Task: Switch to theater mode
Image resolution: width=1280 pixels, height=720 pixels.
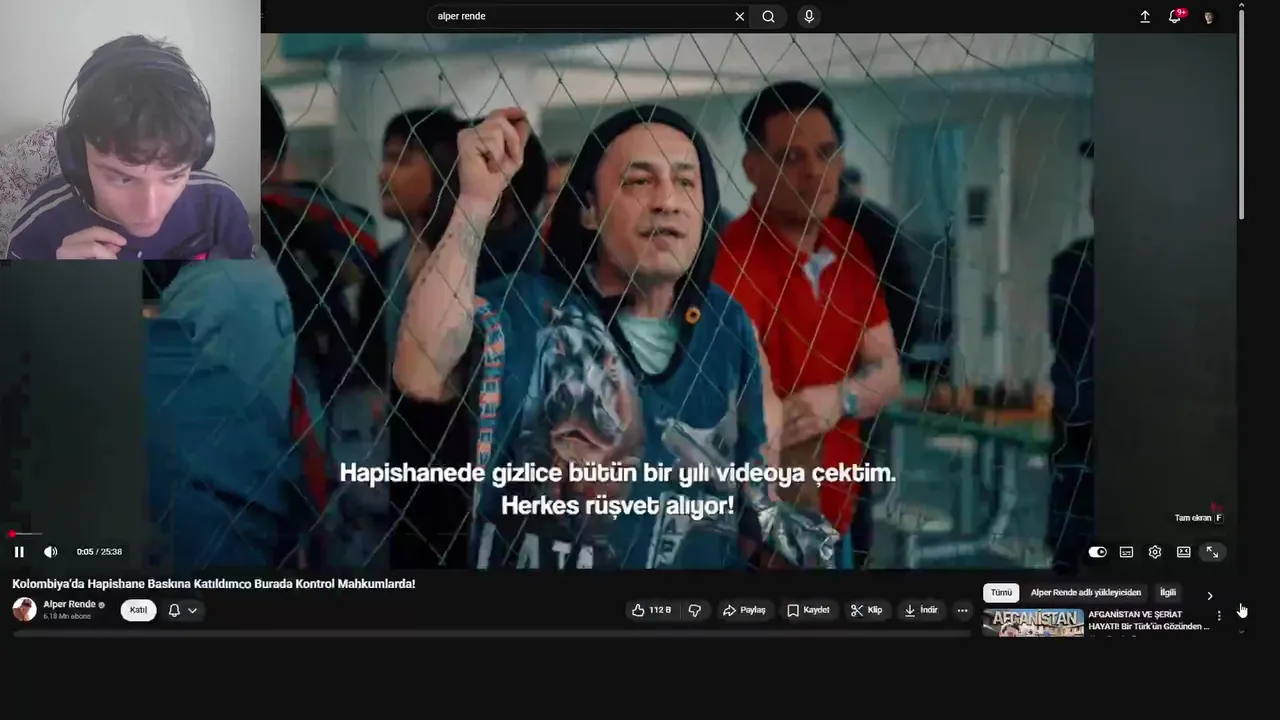Action: (x=1184, y=552)
